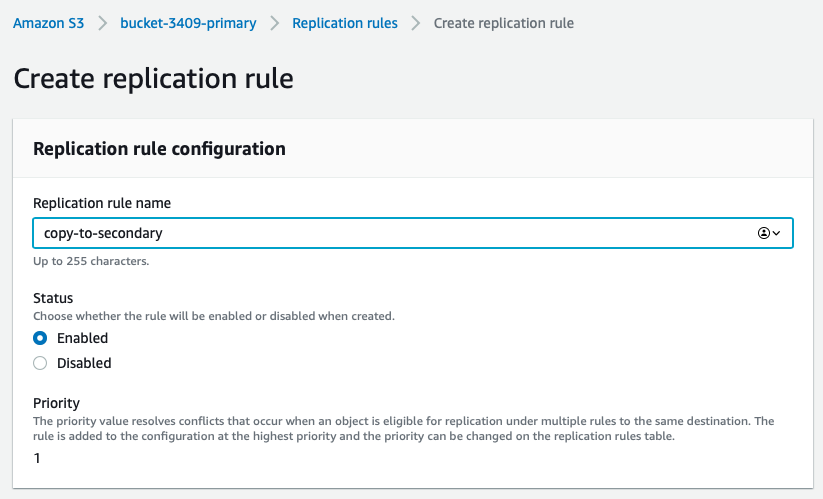The image size is (823, 499).
Task: Go to Amazon S3 breadcrumb link
Action: tap(48, 23)
